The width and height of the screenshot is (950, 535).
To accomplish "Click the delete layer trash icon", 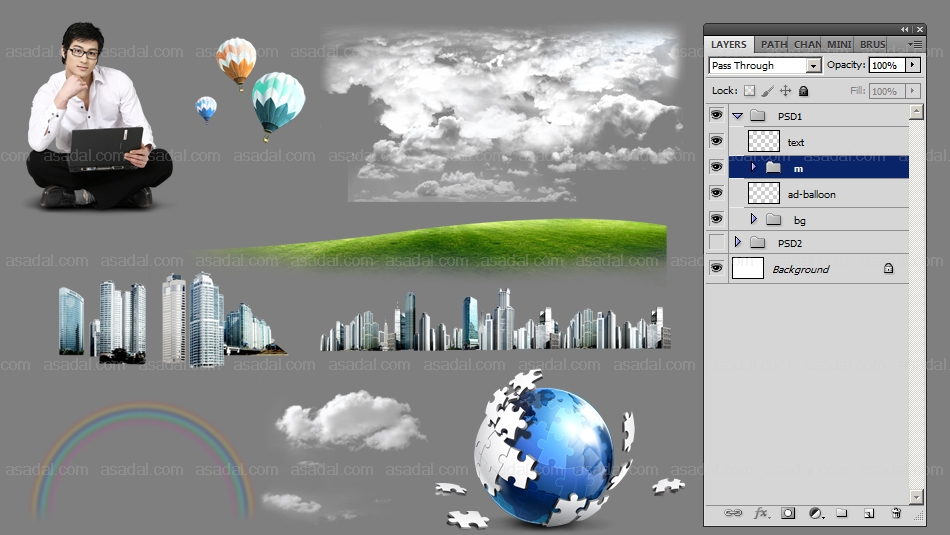I will click(x=896, y=513).
